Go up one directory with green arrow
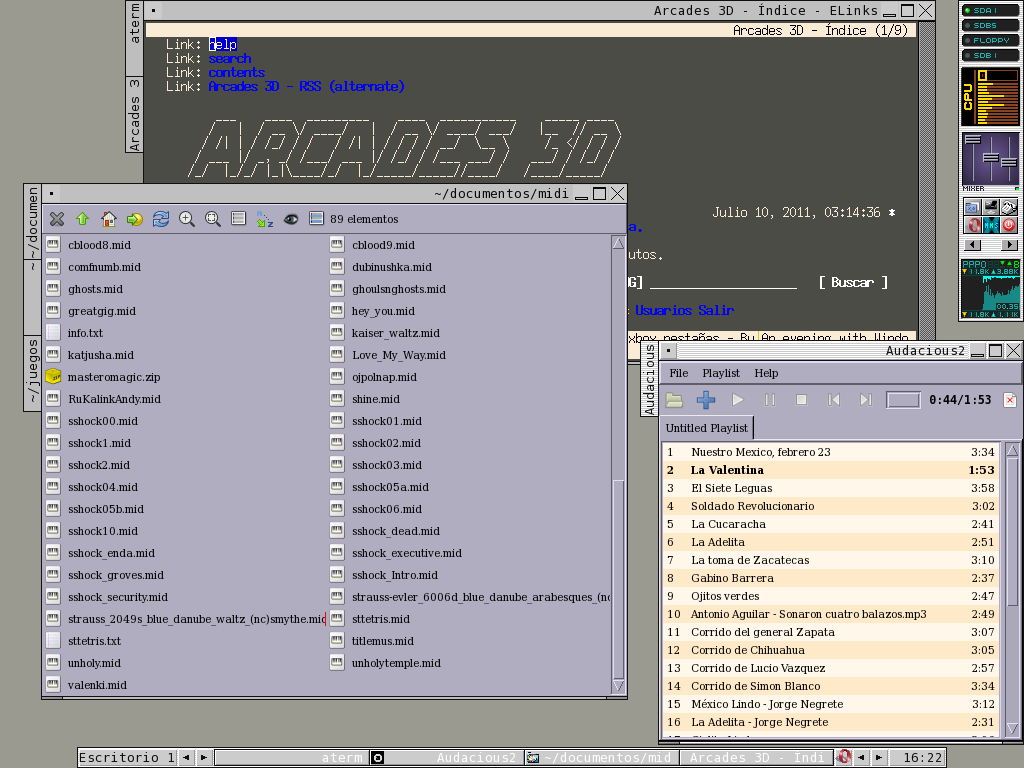Image resolution: width=1024 pixels, height=768 pixels. click(82, 219)
